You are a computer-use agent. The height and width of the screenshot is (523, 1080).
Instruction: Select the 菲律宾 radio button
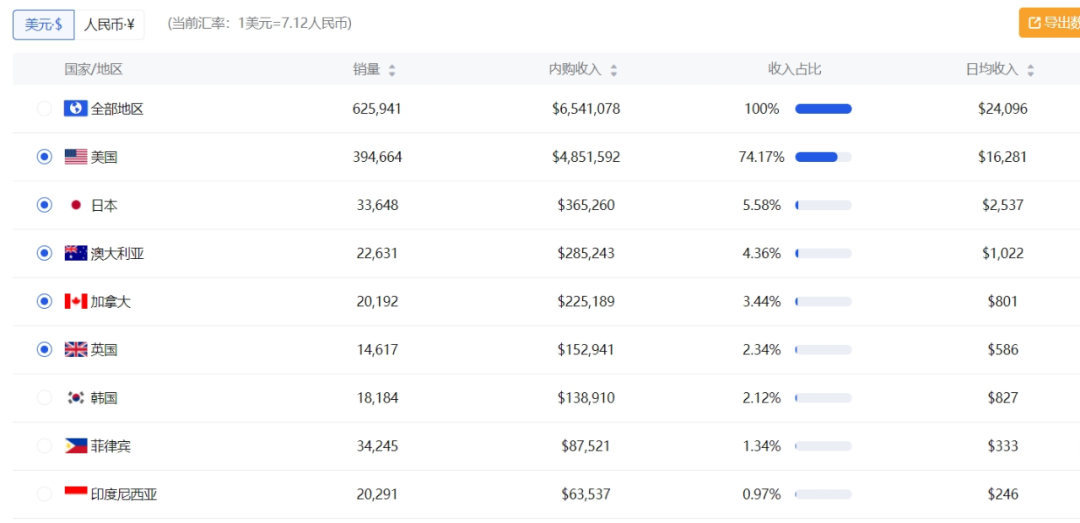coord(44,446)
